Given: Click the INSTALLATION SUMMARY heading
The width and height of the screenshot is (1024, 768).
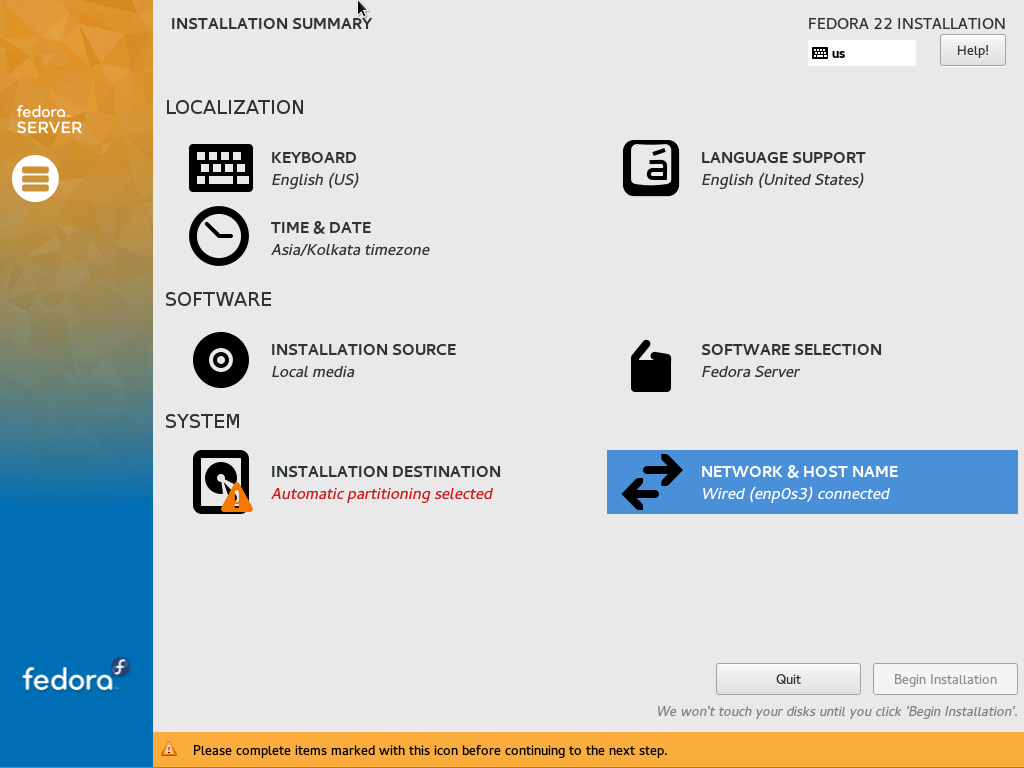Looking at the screenshot, I should pos(271,24).
